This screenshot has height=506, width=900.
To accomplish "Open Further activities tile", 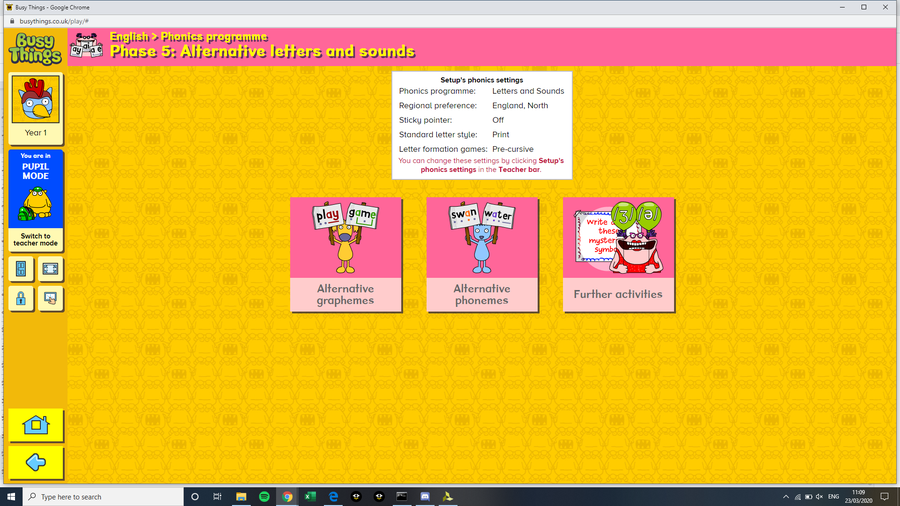I will (618, 255).
